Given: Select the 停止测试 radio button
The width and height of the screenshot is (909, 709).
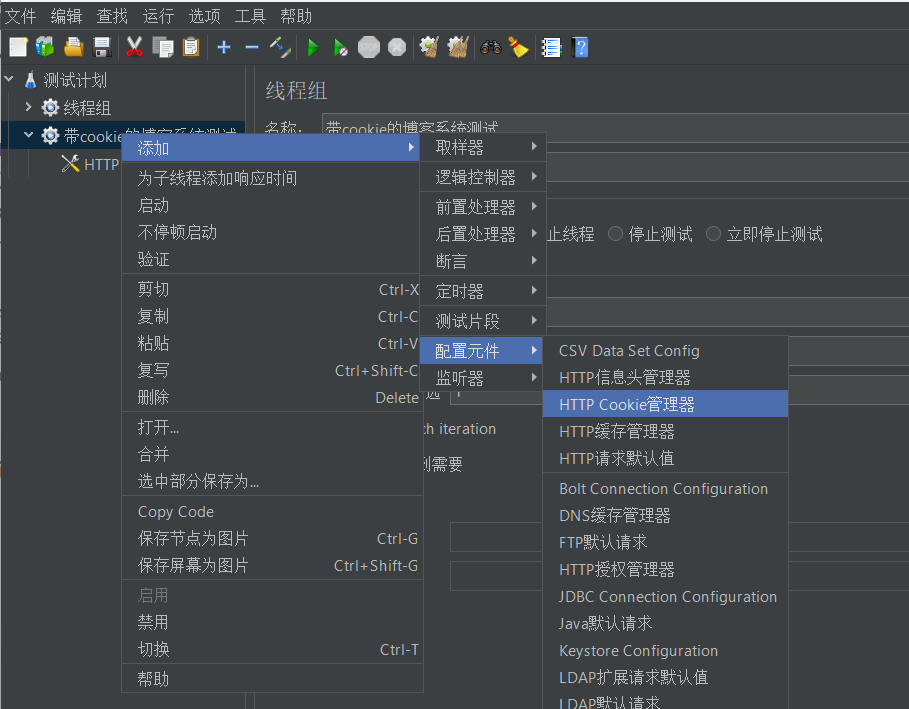Looking at the screenshot, I should pos(615,234).
